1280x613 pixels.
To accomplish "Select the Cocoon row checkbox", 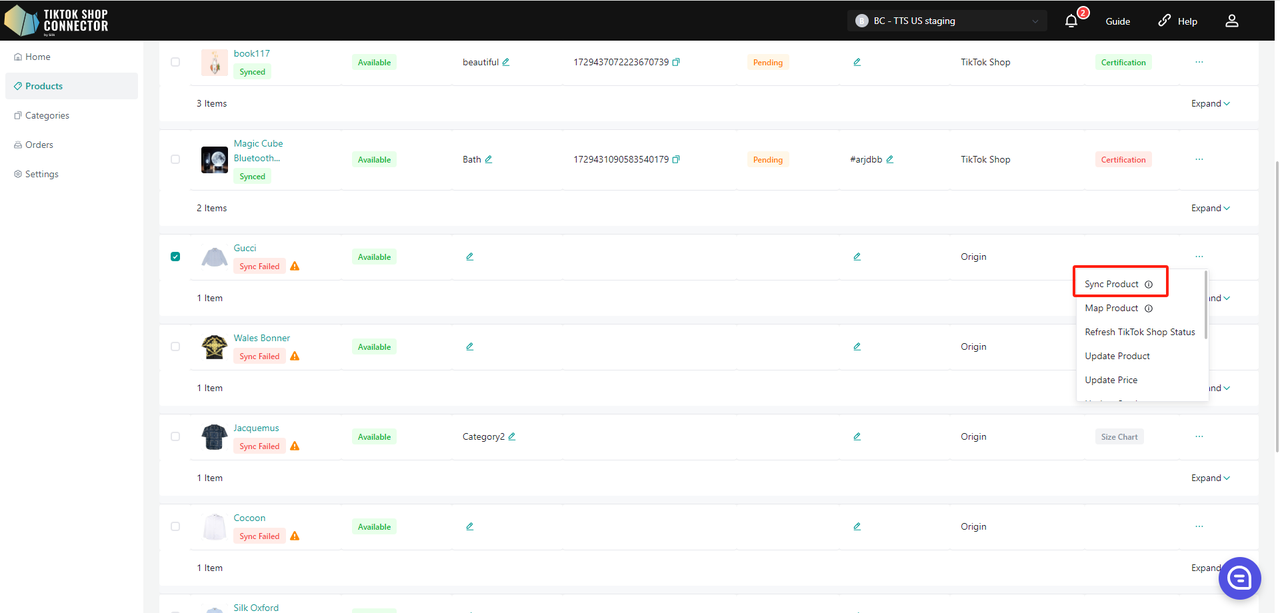I will (175, 527).
